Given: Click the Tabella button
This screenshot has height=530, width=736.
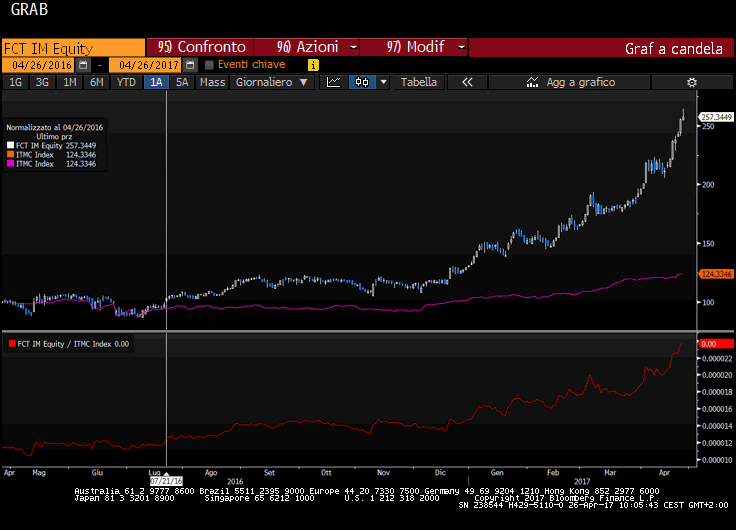Looking at the screenshot, I should pos(419,82).
